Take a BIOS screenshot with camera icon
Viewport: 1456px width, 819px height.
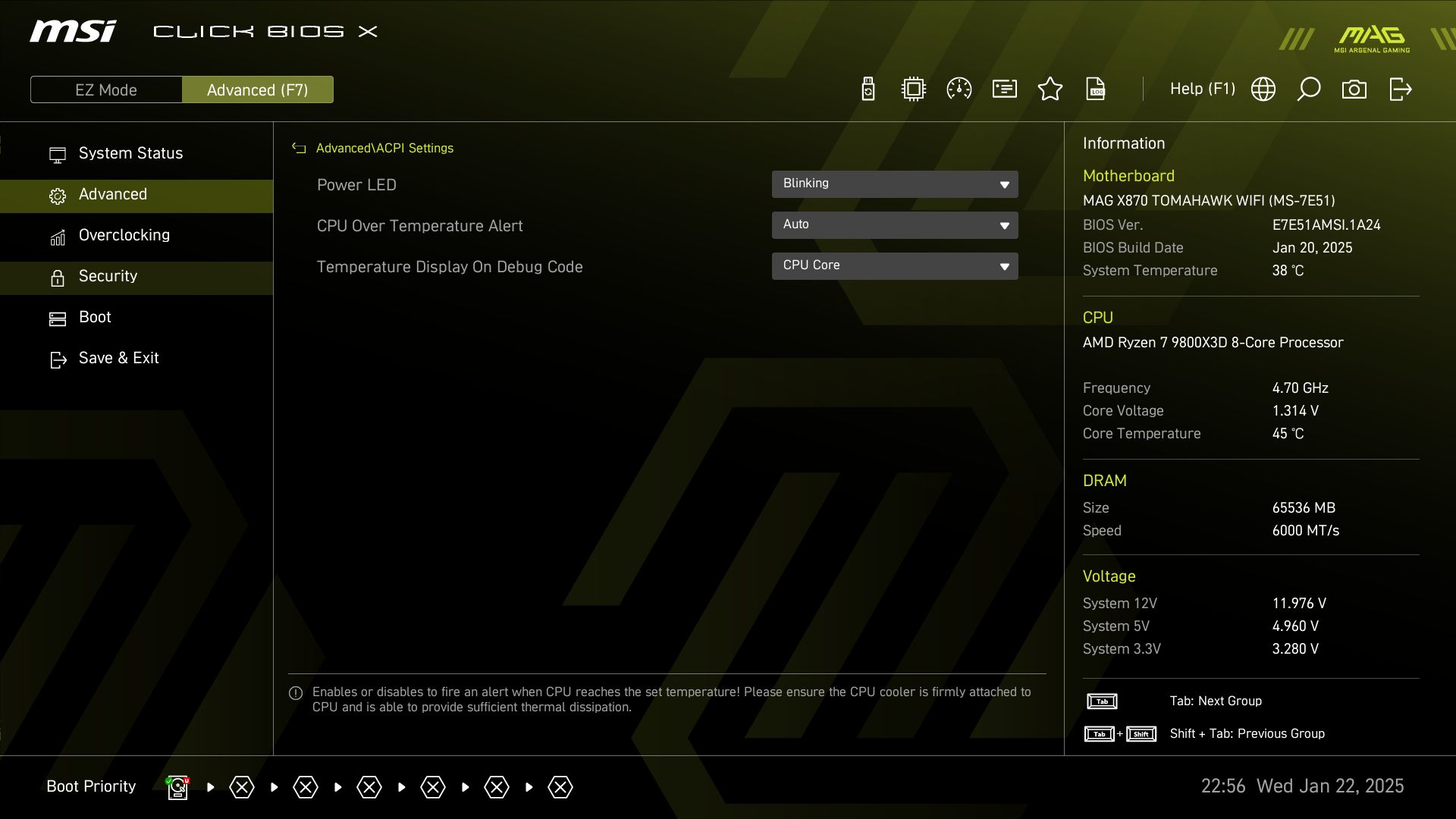(x=1354, y=89)
